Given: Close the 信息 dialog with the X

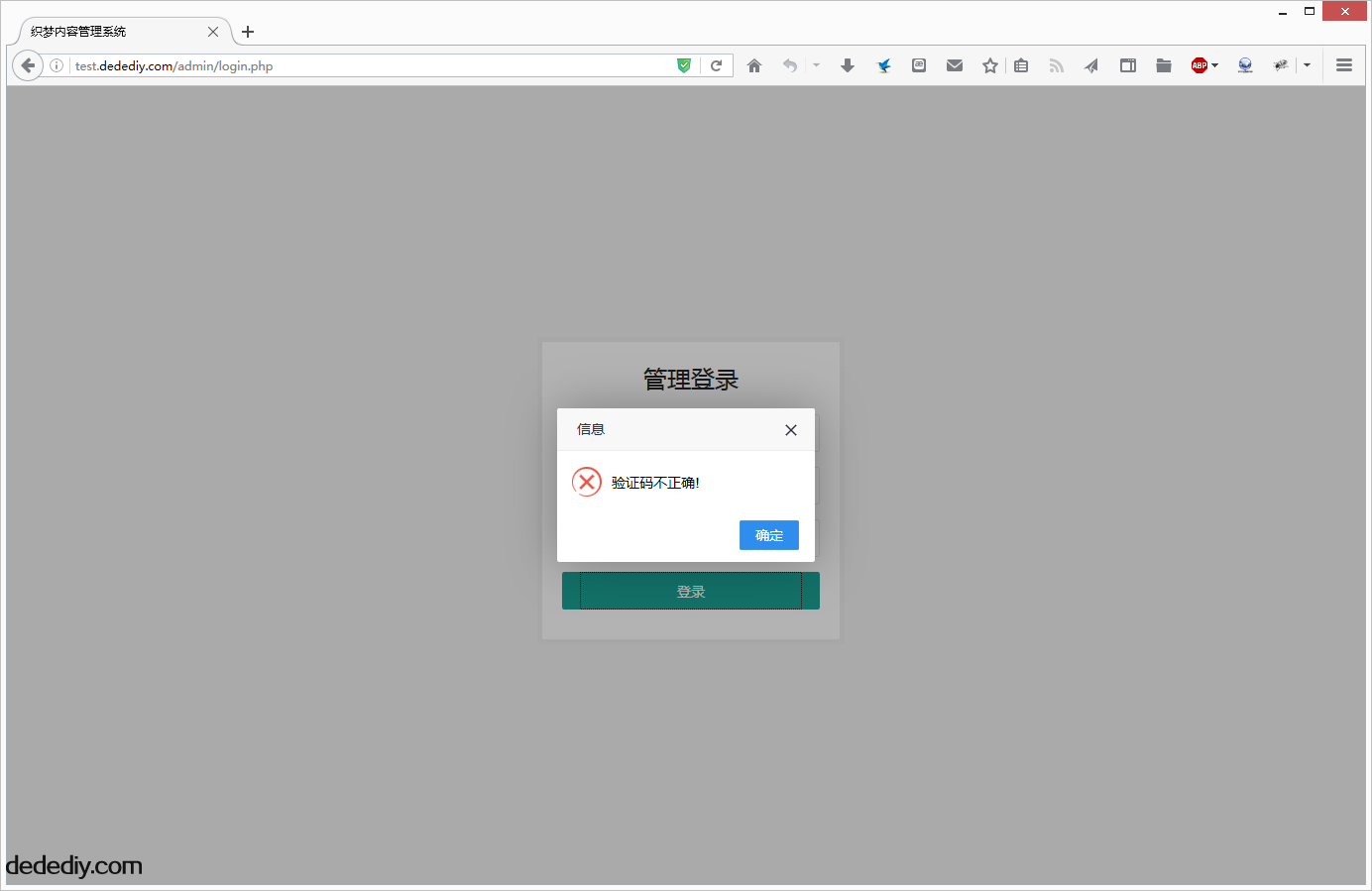Looking at the screenshot, I should (791, 430).
